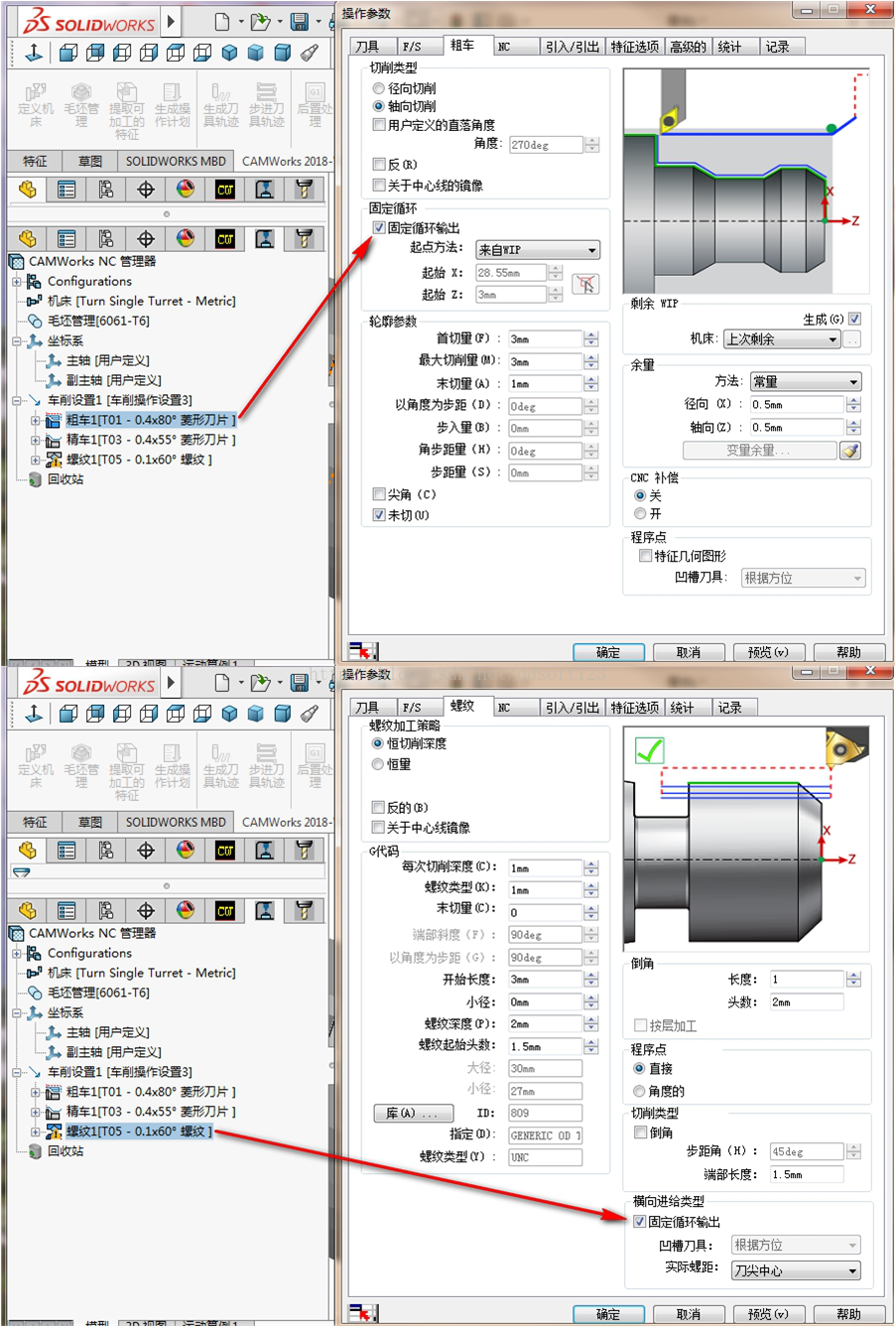Expand Configurations node in tree with highlighted 粗车1
Screen dimensions: 896x1327
point(17,282)
